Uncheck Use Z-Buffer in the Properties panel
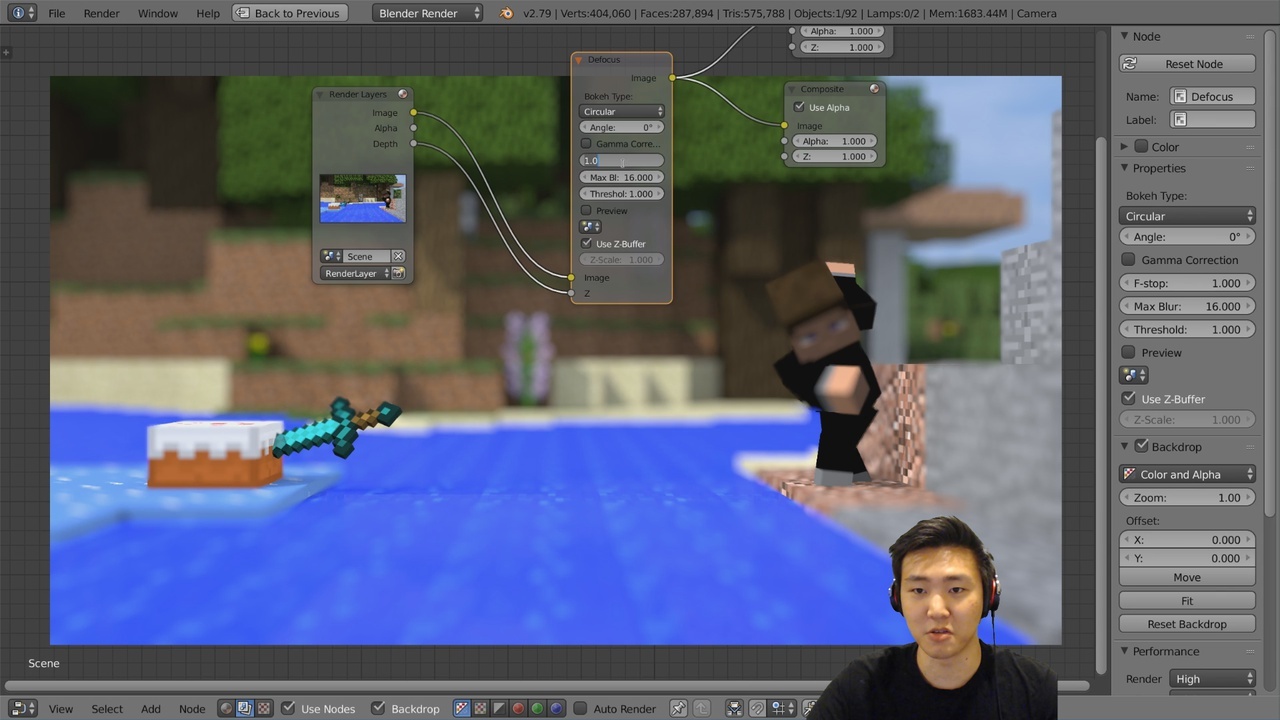The image size is (1280, 720). [x=1129, y=398]
